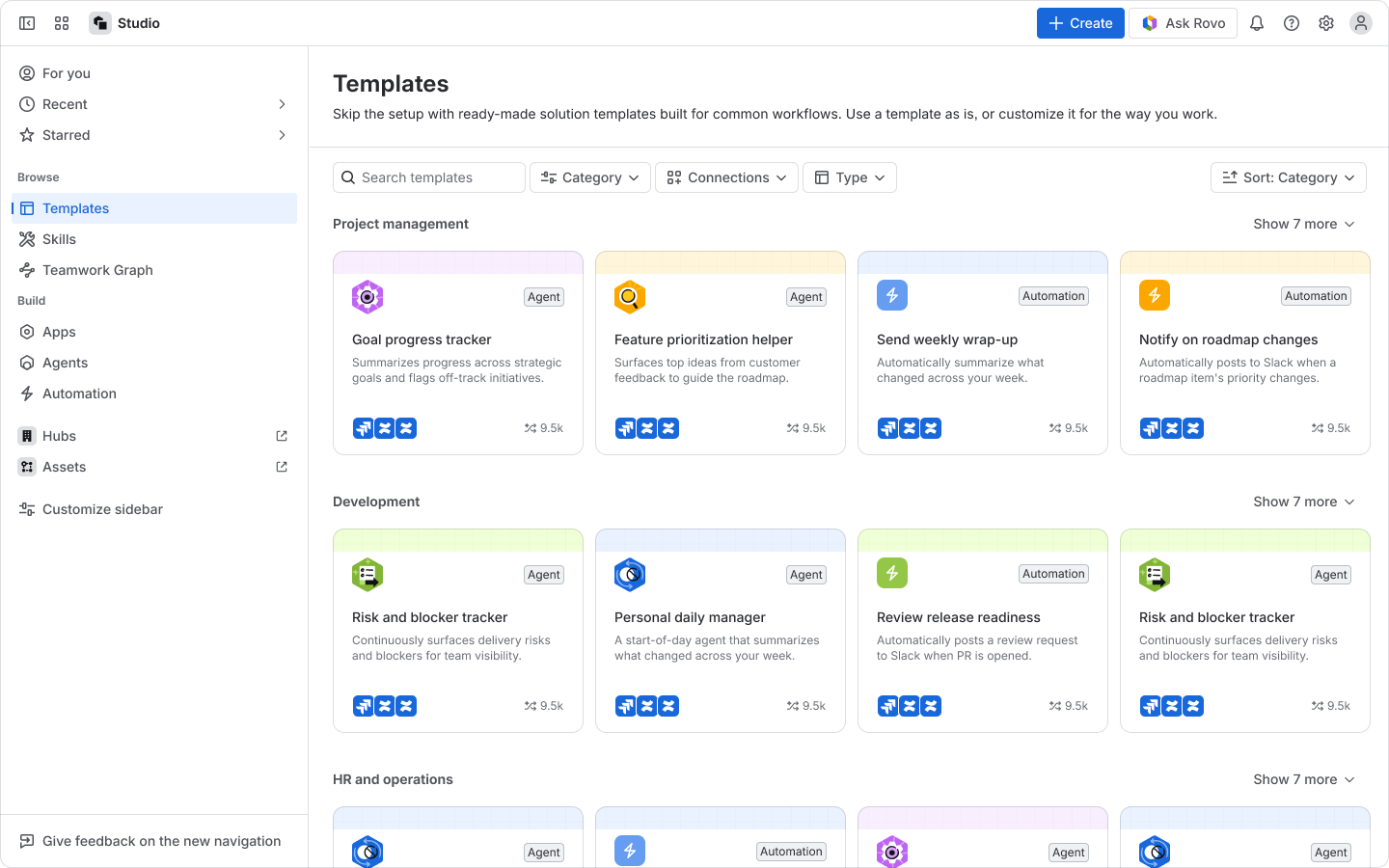The height and width of the screenshot is (868, 1389).
Task: Open the Type filter dropdown
Action: pos(850,177)
